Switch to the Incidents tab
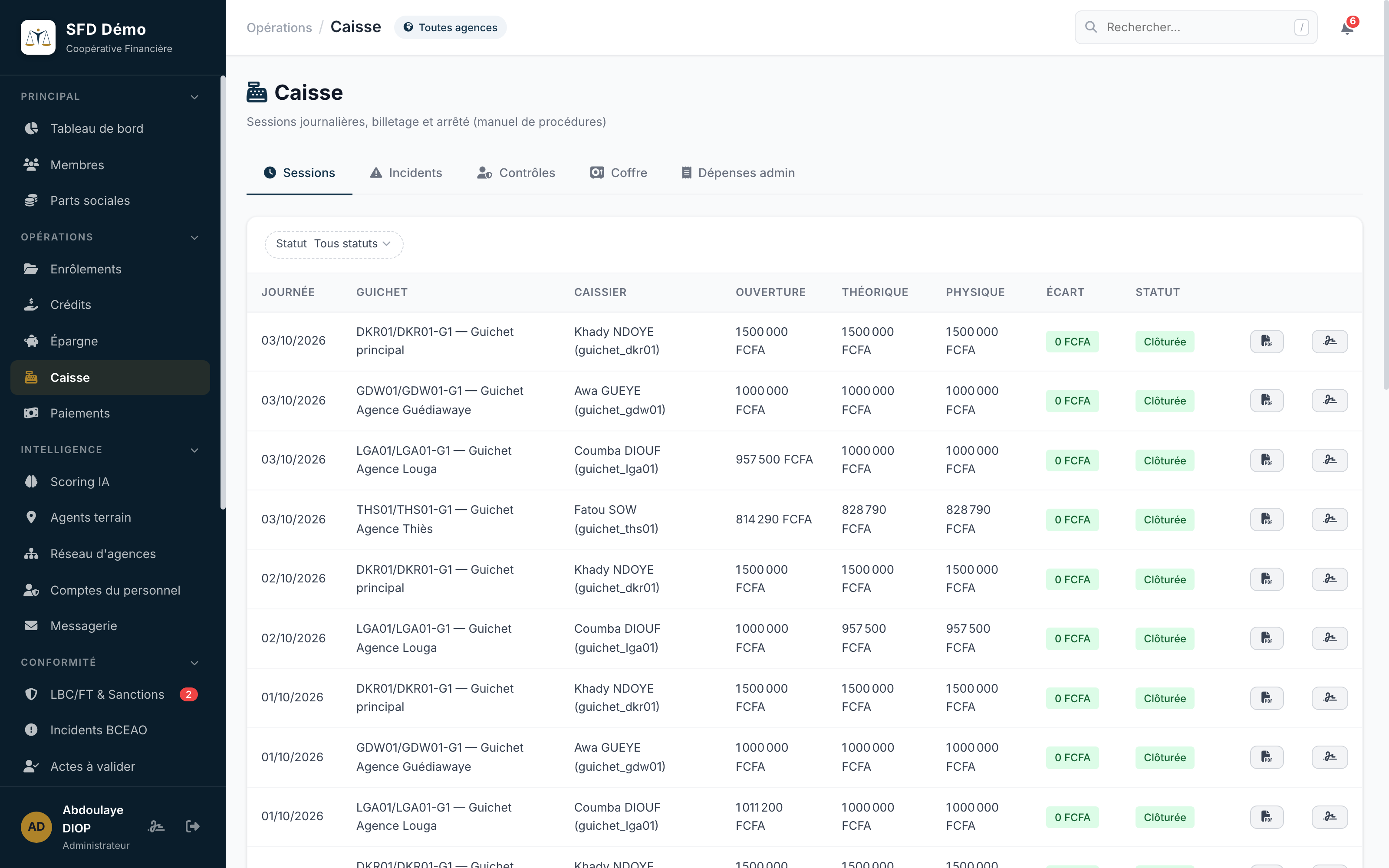Viewport: 1389px width, 868px height. coord(406,173)
